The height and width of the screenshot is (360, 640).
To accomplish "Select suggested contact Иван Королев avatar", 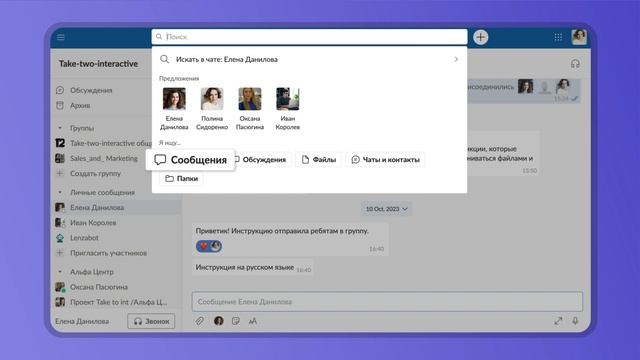I will point(288,99).
